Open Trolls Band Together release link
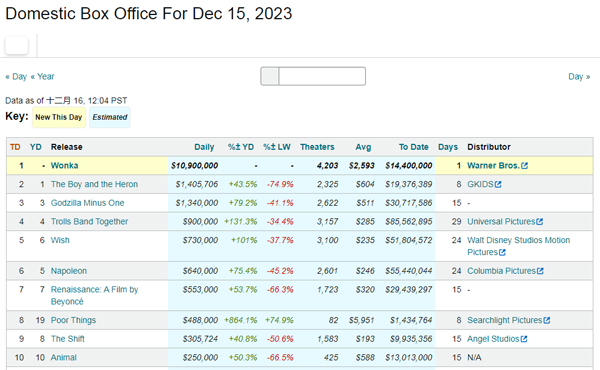 point(89,222)
